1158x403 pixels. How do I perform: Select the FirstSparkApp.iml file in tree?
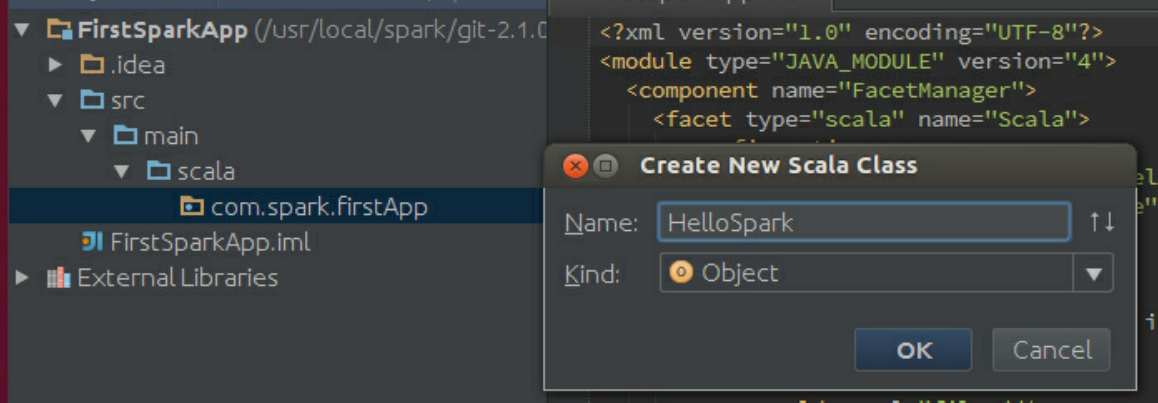tap(209, 242)
